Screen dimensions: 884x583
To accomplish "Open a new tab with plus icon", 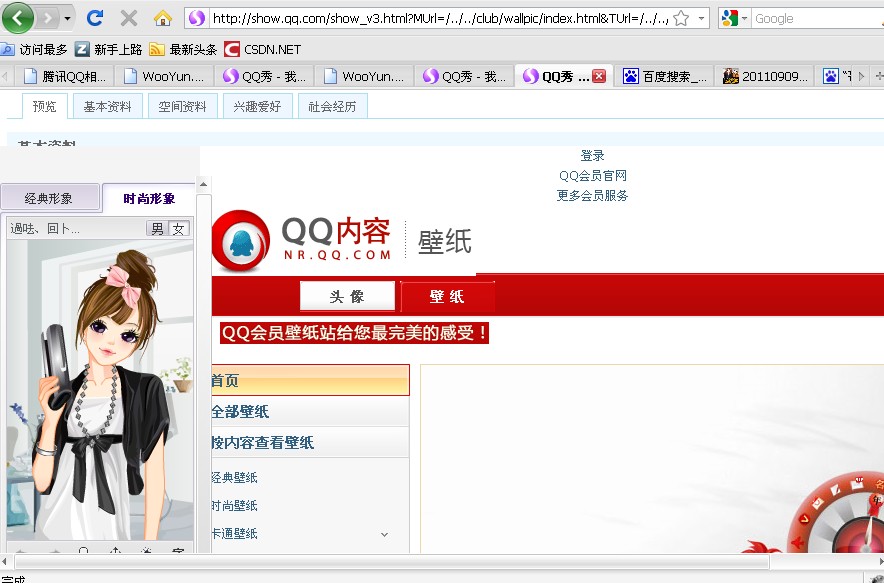I will pos(878,76).
